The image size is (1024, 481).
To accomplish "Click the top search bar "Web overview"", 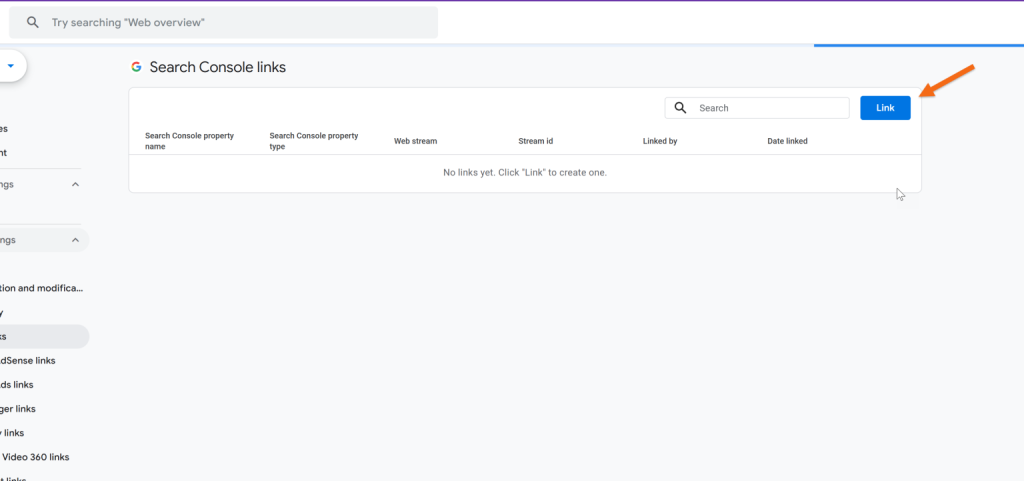I will [x=223, y=23].
